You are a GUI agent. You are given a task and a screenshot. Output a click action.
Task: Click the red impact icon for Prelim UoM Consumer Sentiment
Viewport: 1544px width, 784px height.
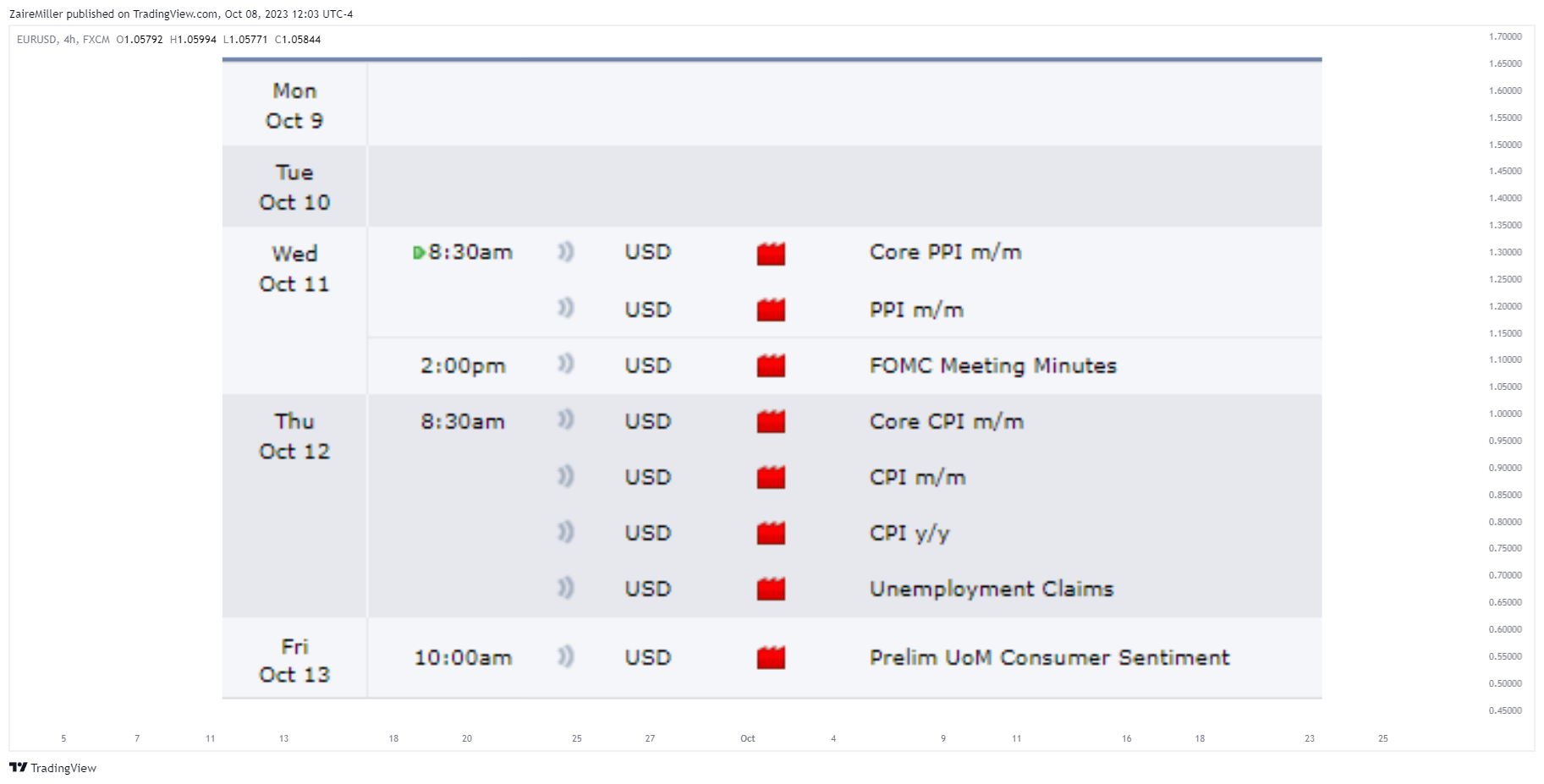point(771,657)
